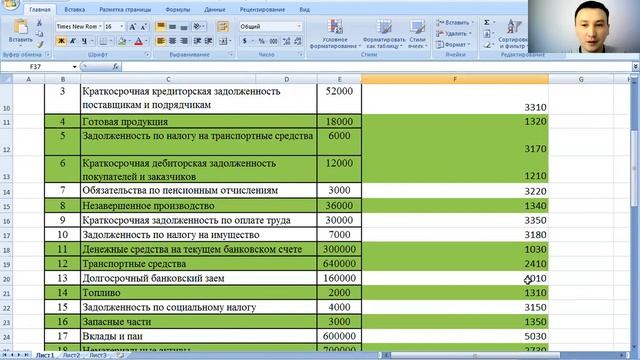Toggle align text right

[184, 41]
